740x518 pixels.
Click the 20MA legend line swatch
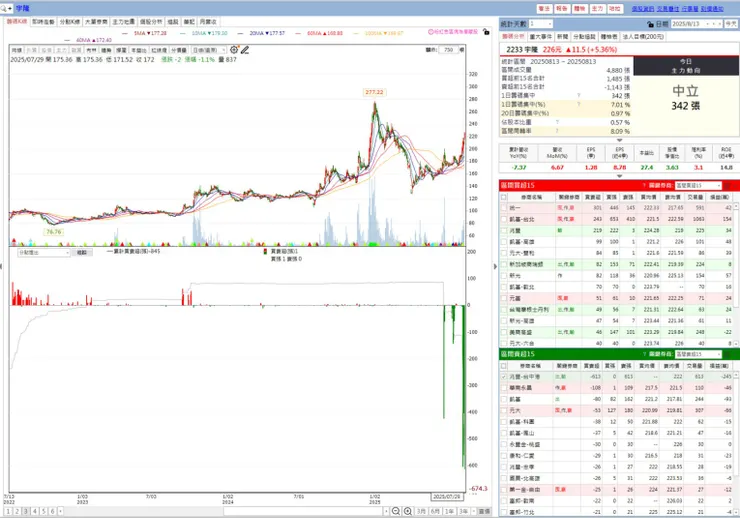pyautogui.click(x=241, y=33)
